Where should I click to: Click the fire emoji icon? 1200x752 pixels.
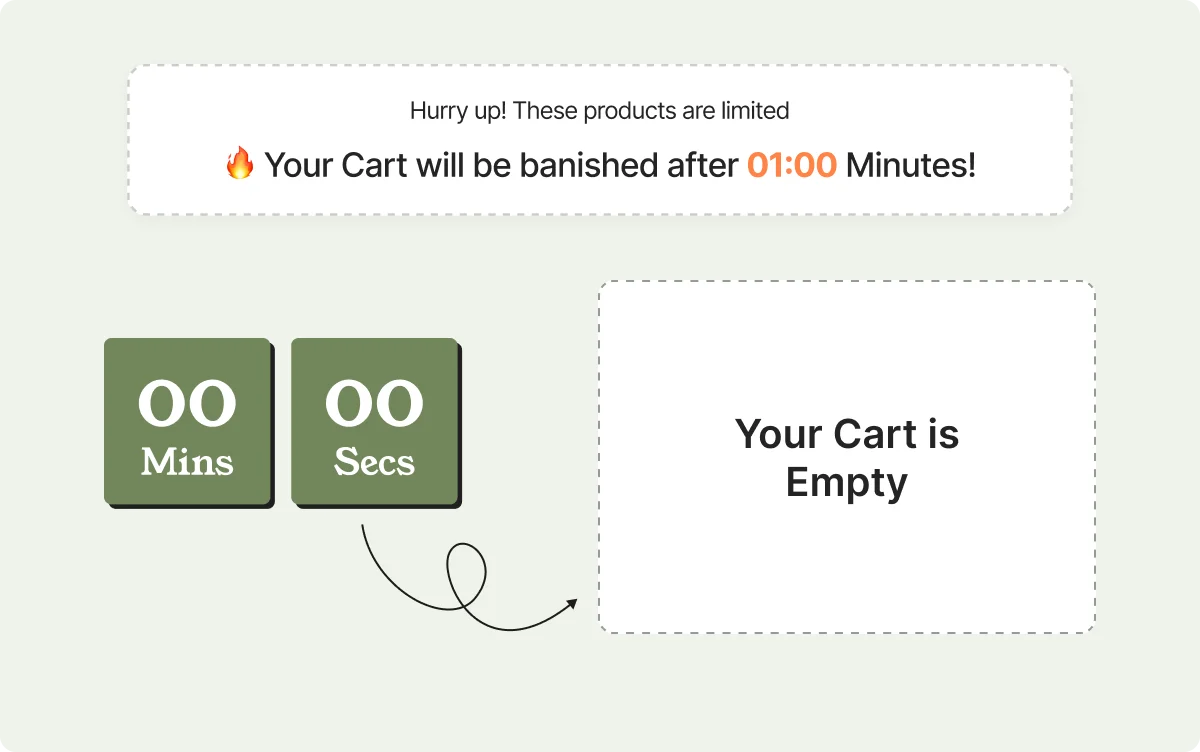click(x=240, y=163)
